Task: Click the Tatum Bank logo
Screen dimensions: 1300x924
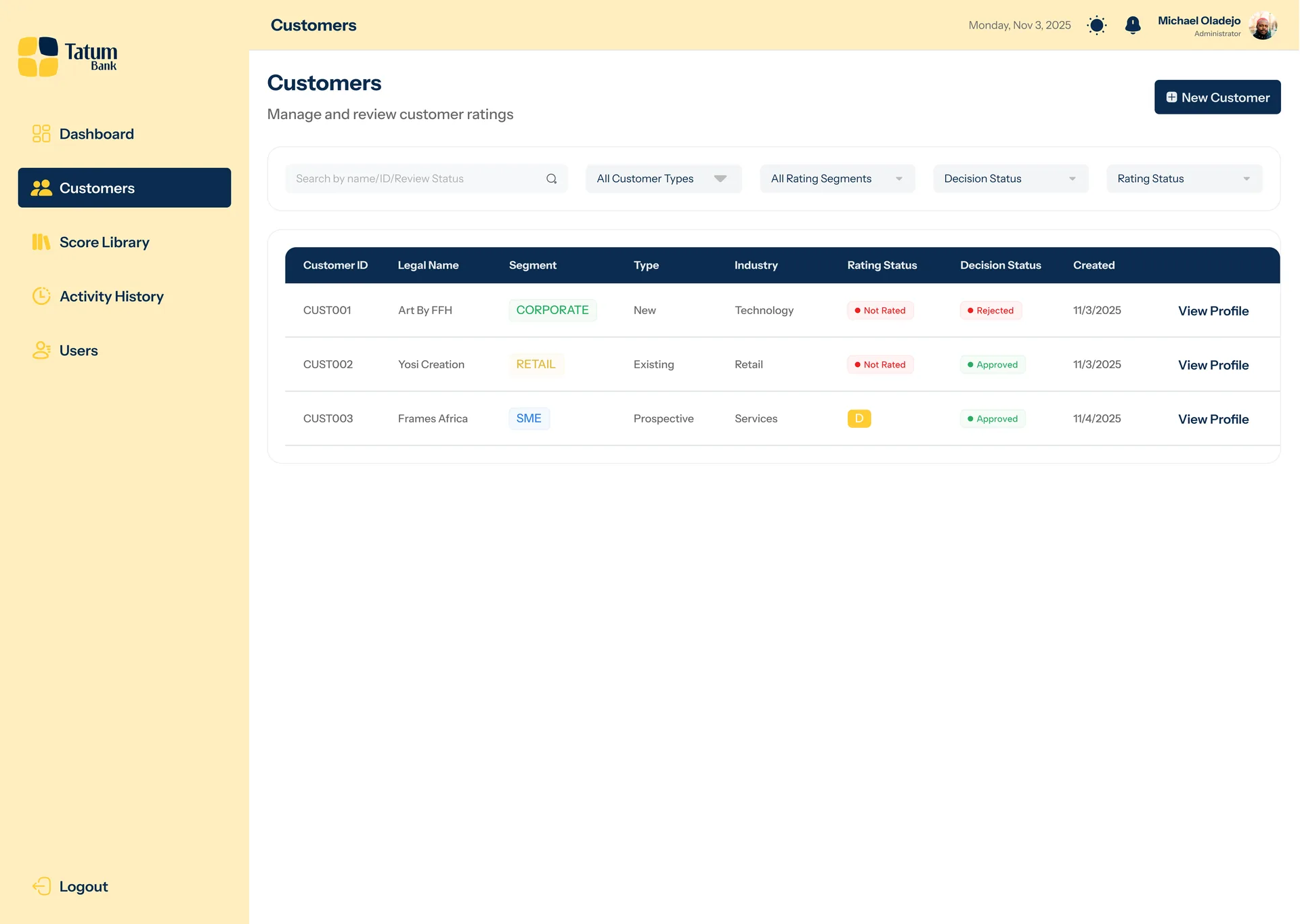Action: coord(68,57)
